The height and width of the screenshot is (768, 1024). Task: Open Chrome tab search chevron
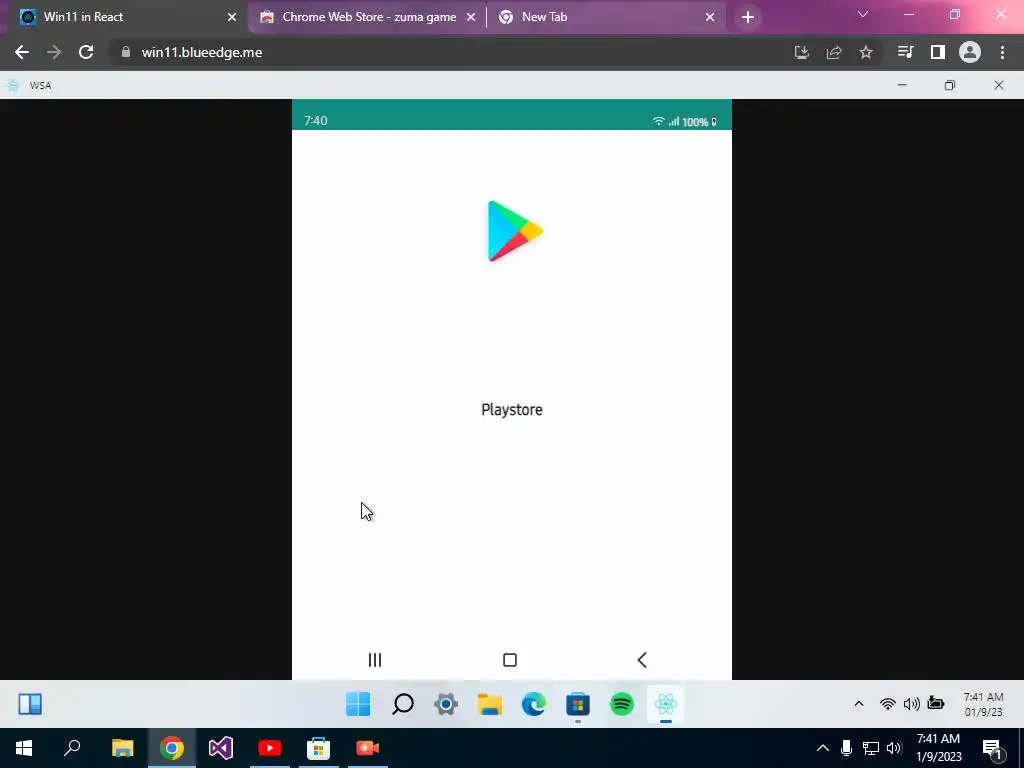(863, 14)
